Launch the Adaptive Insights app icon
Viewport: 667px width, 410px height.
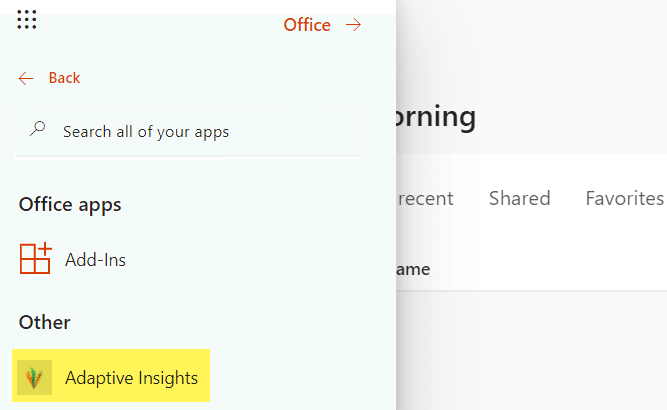pos(35,378)
